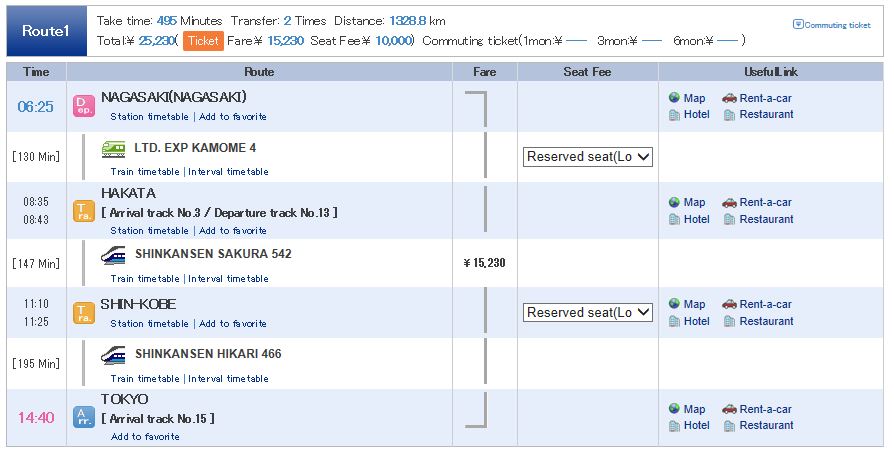The image size is (894, 452).
Task: Open the NAGASAKI Station timetable link
Action: coord(149,117)
